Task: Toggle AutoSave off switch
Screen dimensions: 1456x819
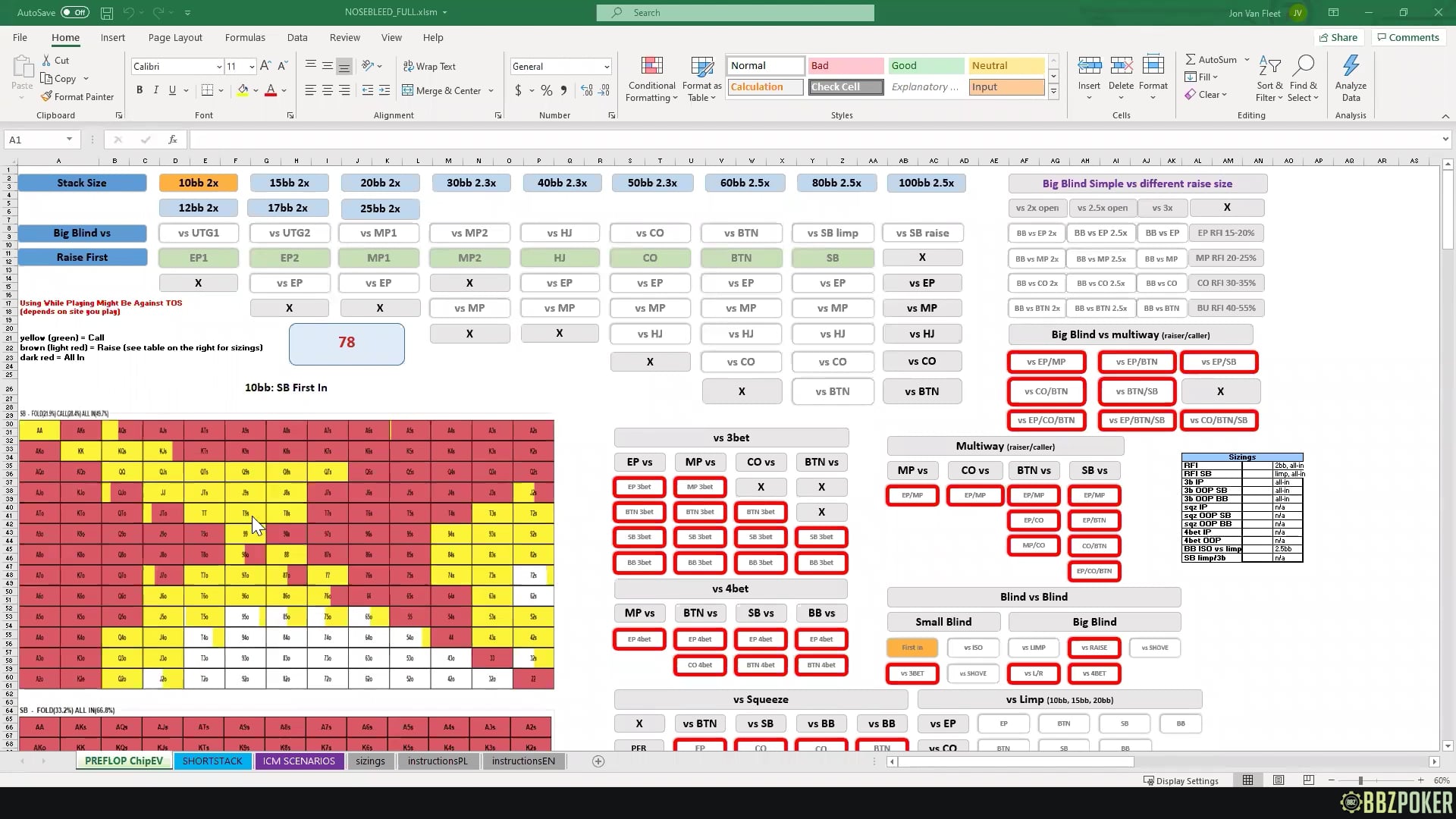Action: click(74, 12)
